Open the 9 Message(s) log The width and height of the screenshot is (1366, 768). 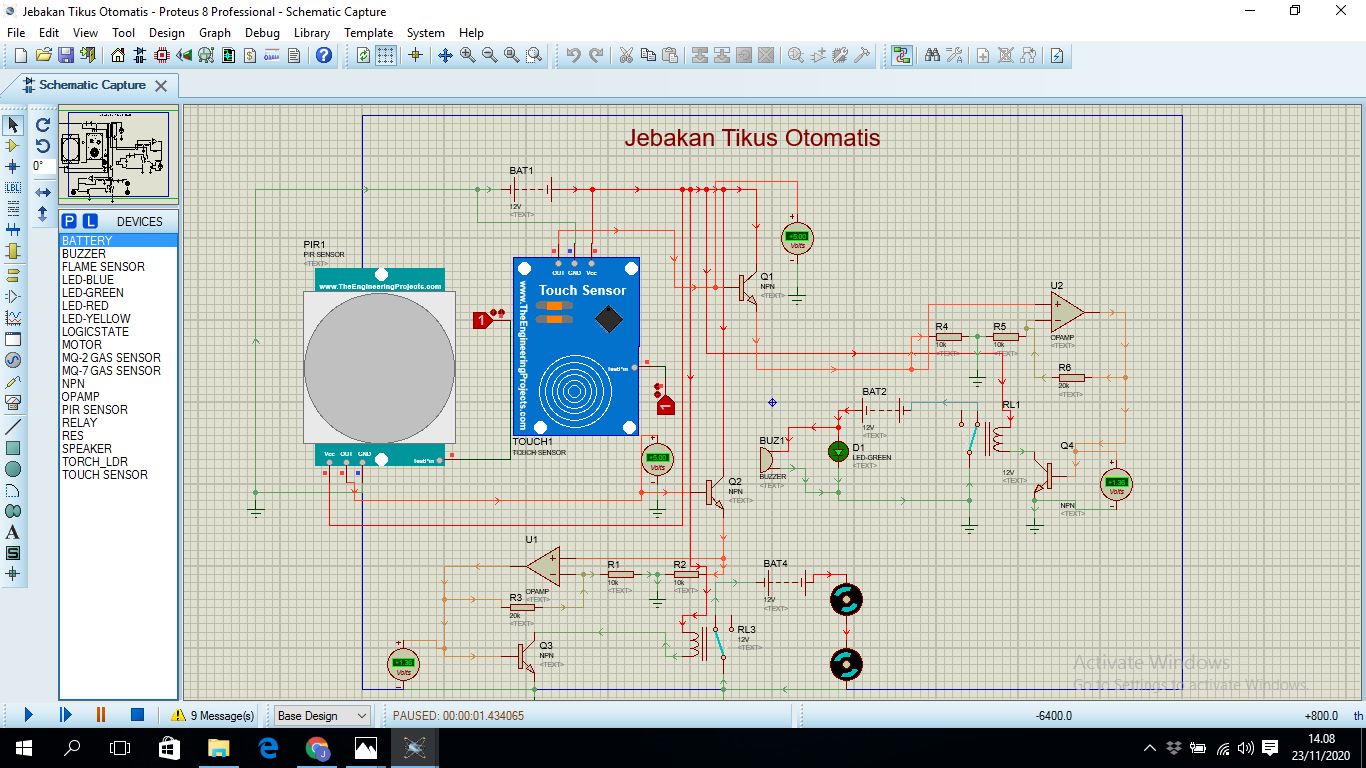[213, 716]
